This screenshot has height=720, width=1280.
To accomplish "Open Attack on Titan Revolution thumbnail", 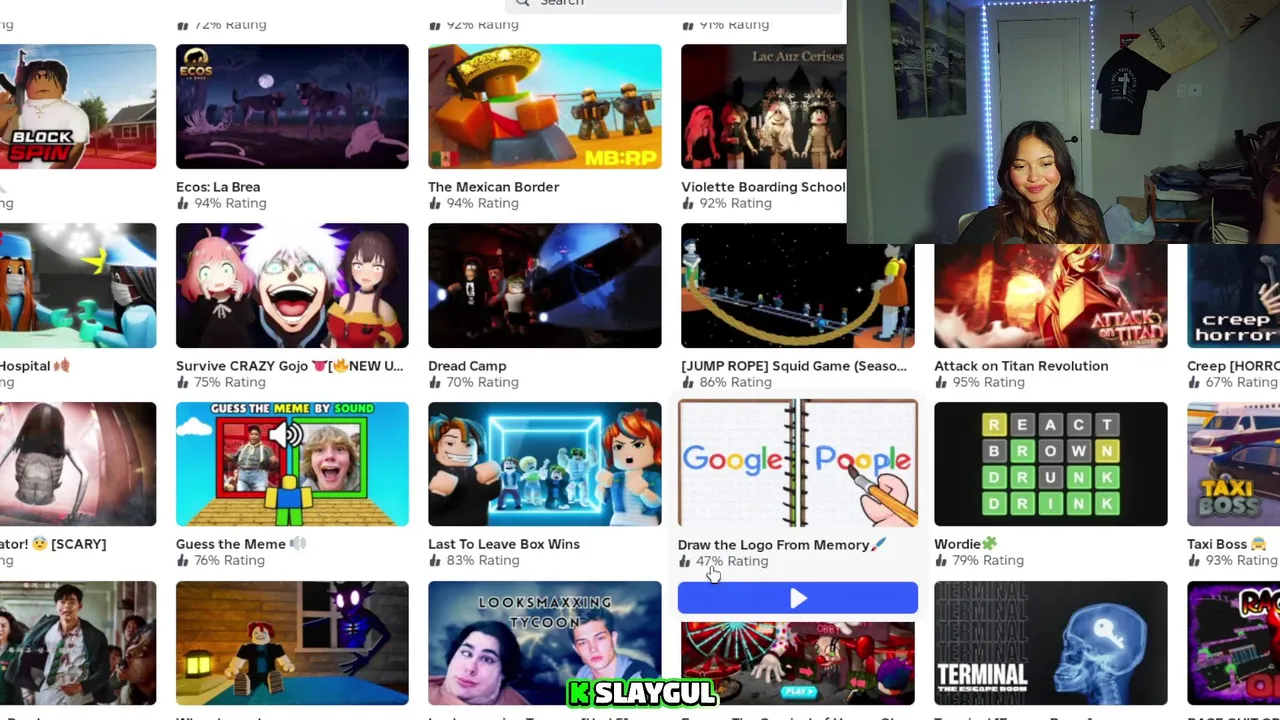I will 1050,295.
